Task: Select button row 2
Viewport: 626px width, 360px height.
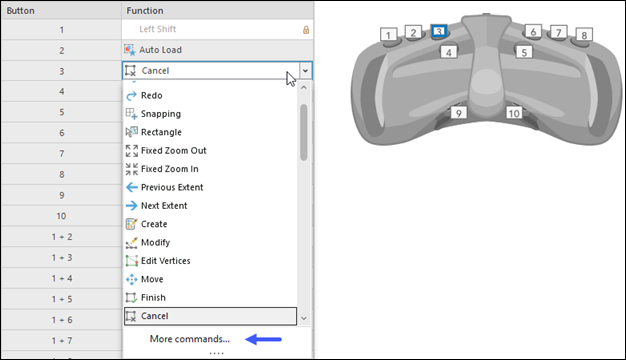Action: [x=61, y=50]
